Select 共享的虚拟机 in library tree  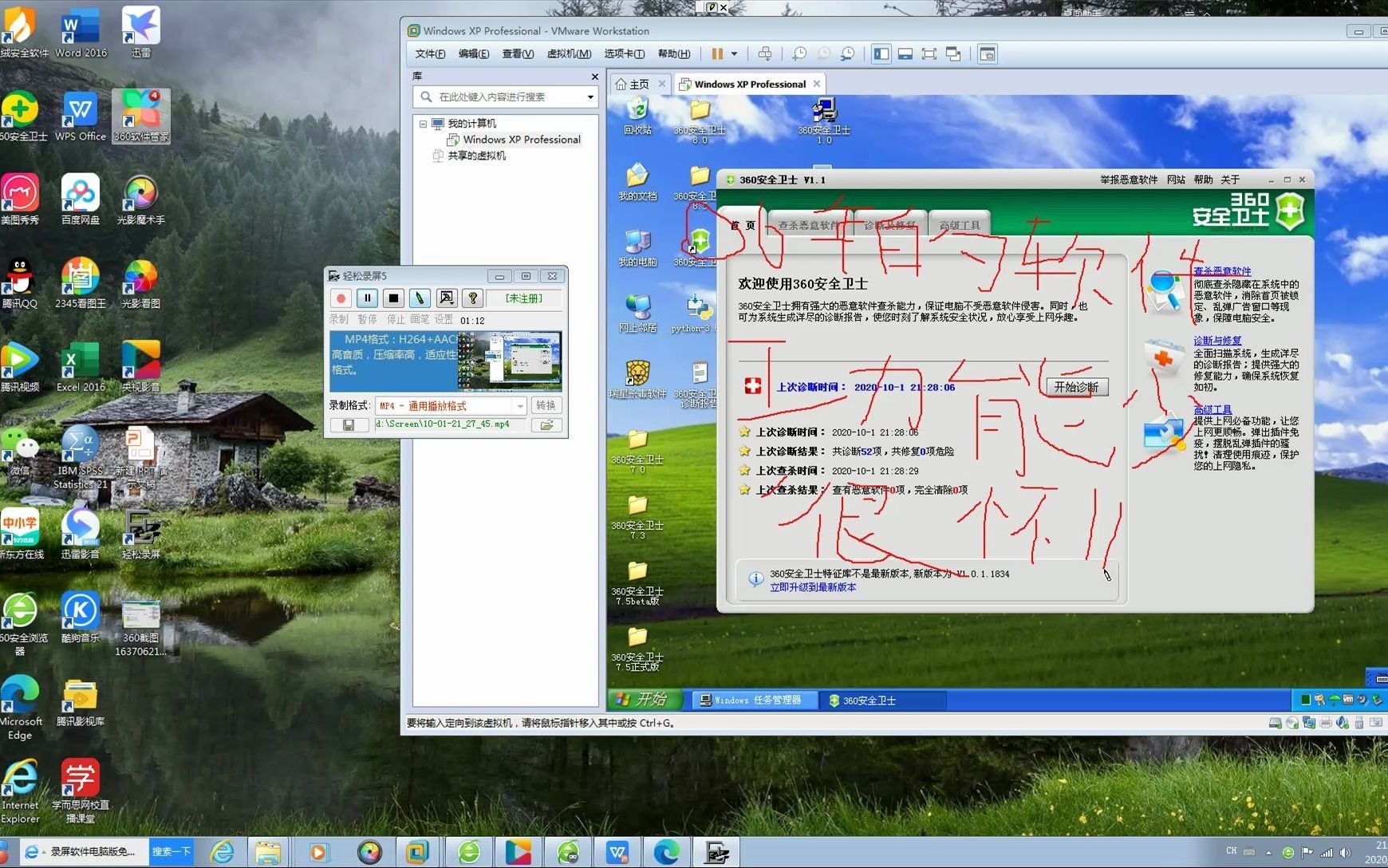point(476,156)
